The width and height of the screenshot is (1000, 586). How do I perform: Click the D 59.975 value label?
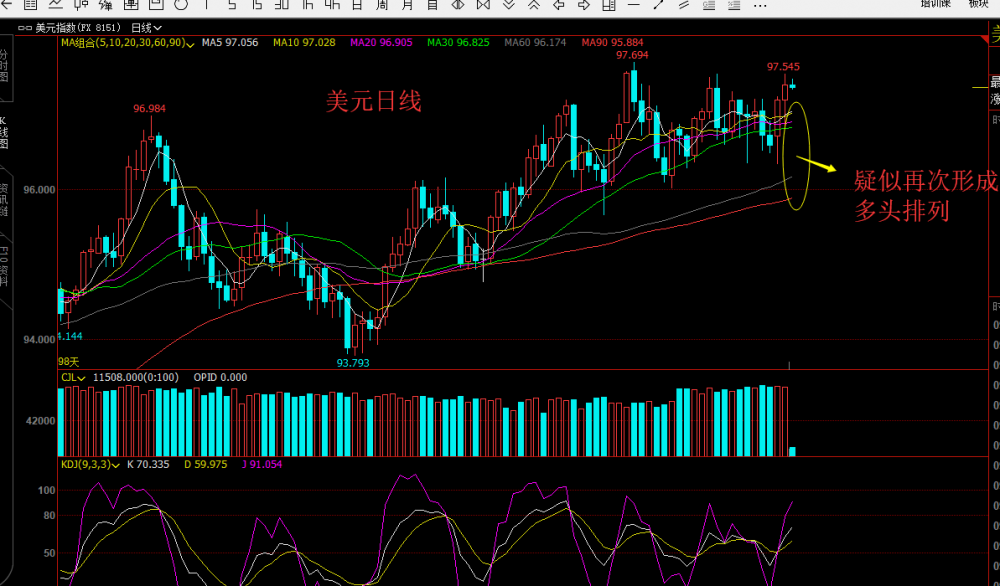click(x=205, y=464)
